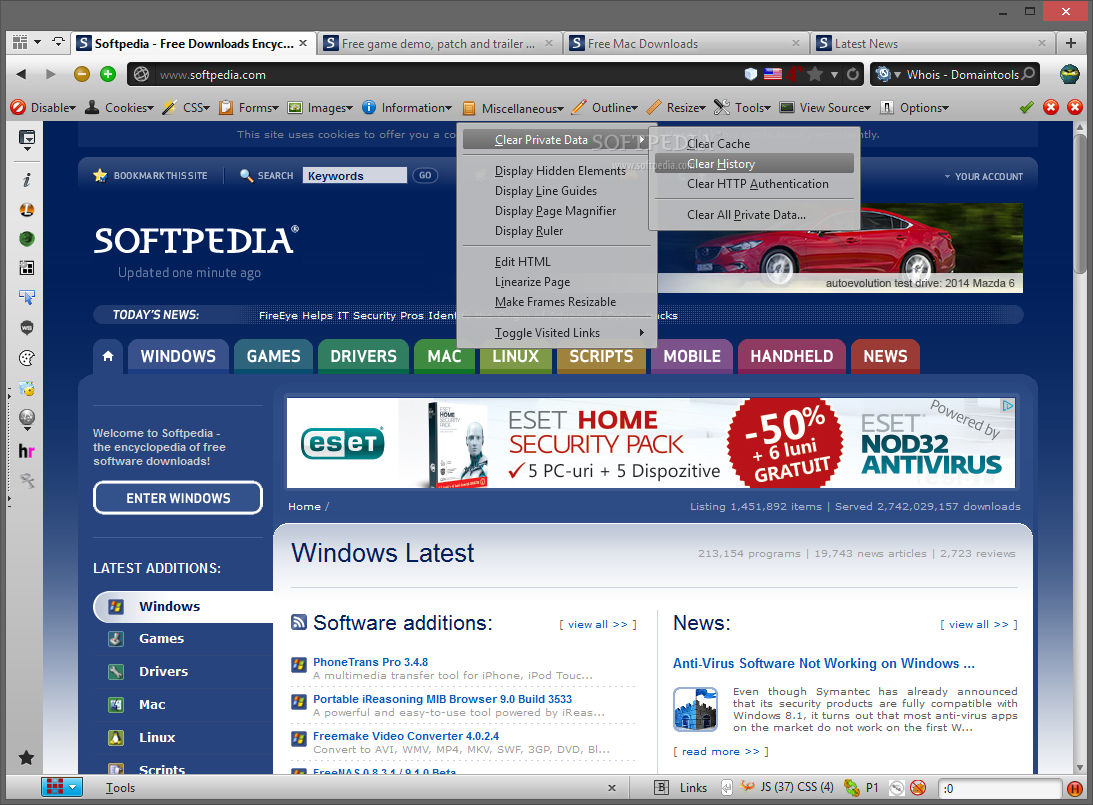Click the P1 status bar icon
The image size is (1093, 805).
pyautogui.click(x=862, y=788)
